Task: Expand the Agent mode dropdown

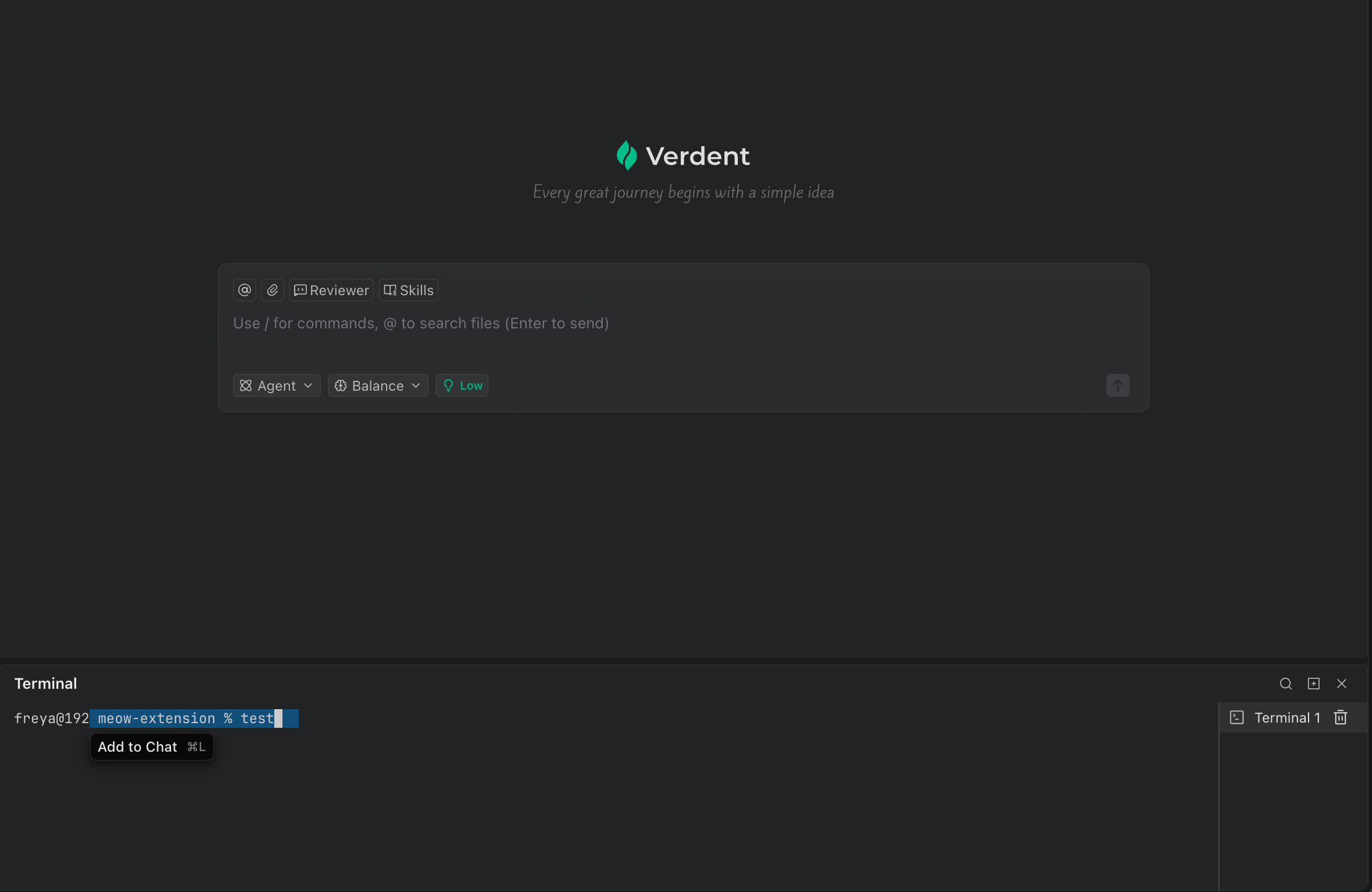Action: (x=277, y=385)
